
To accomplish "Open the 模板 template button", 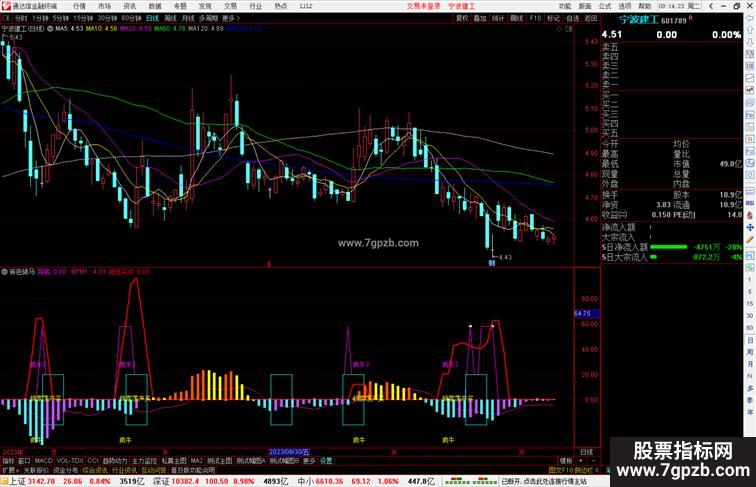I will tap(566, 461).
